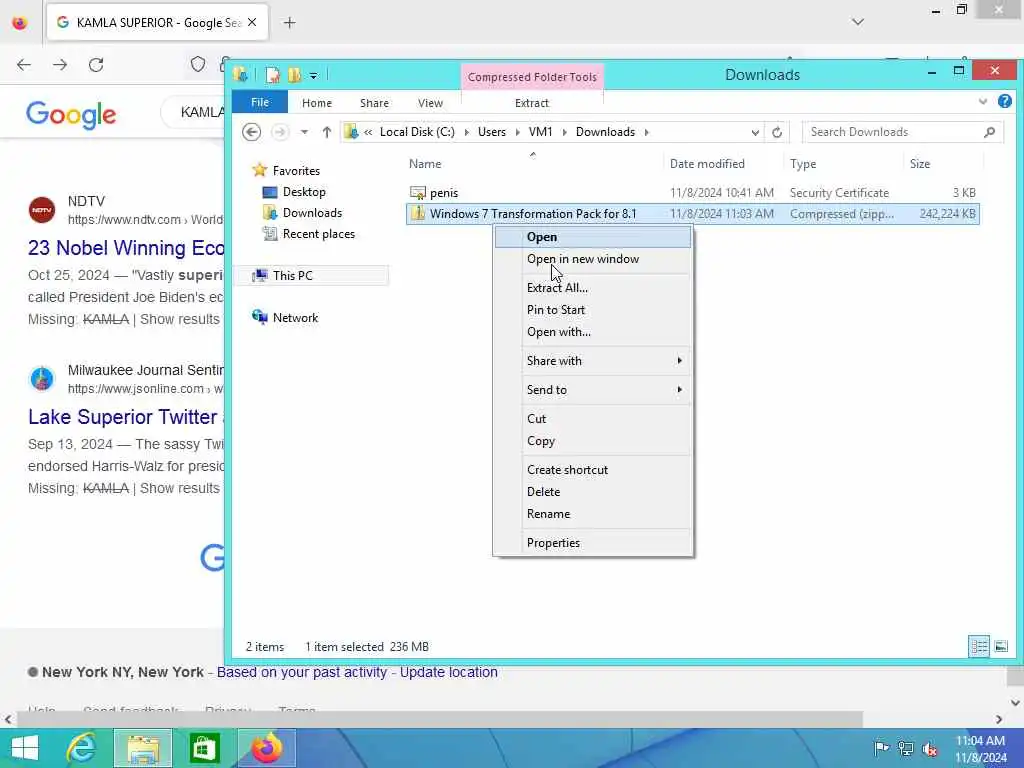Expand address bar history dropdown
1024x768 pixels.
(755, 133)
